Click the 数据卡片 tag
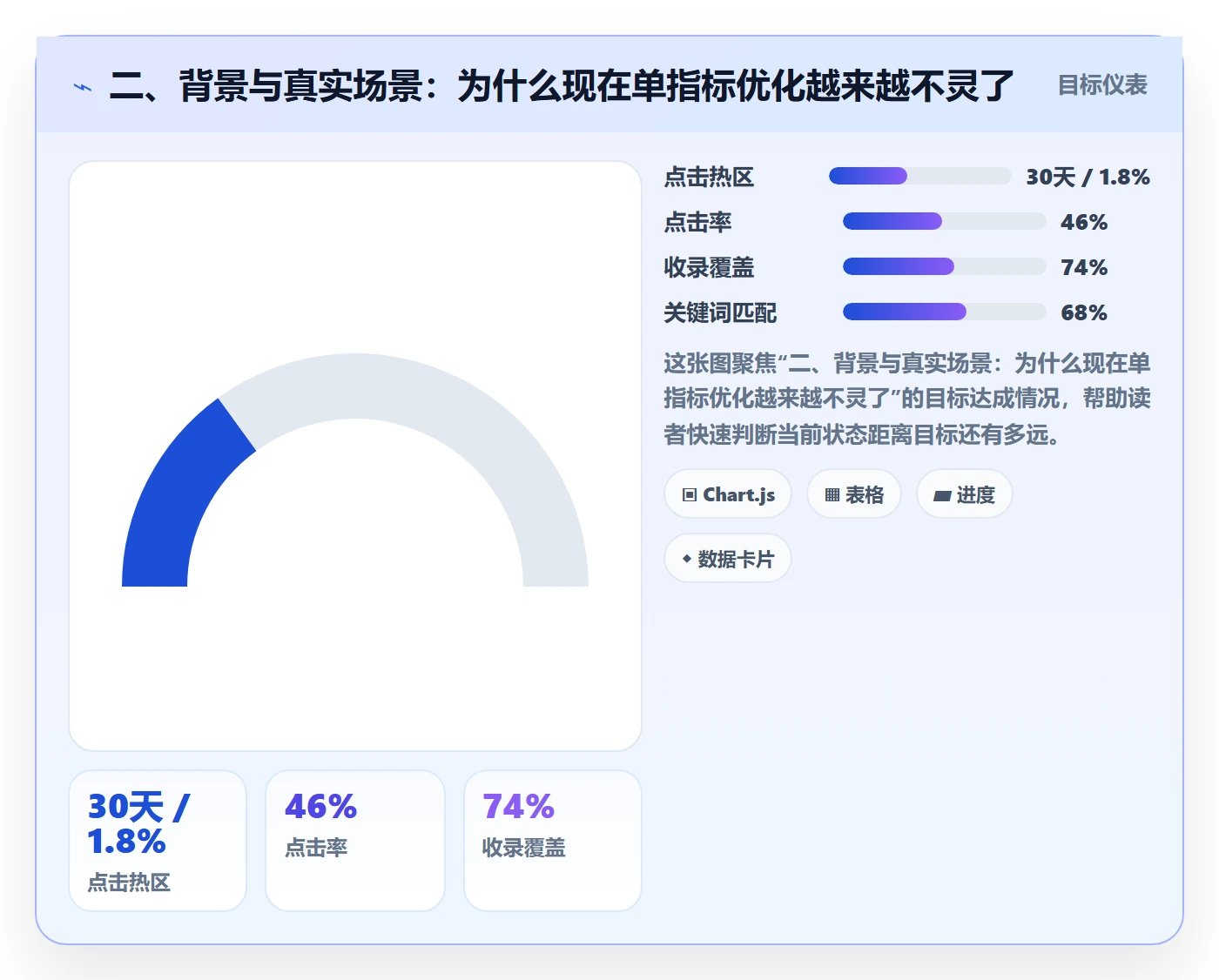The image size is (1219, 980). point(728,559)
